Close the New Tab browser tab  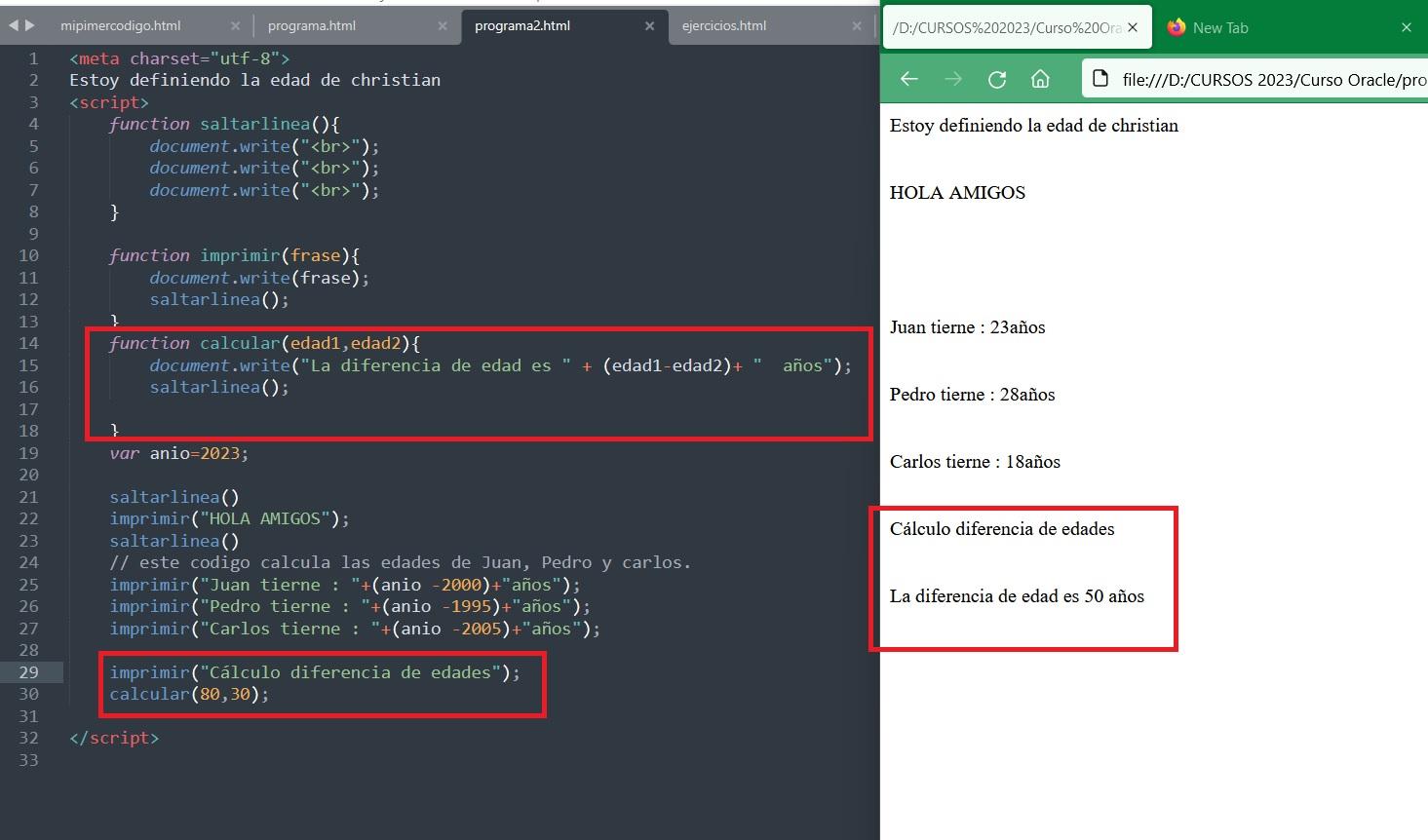(1407, 27)
